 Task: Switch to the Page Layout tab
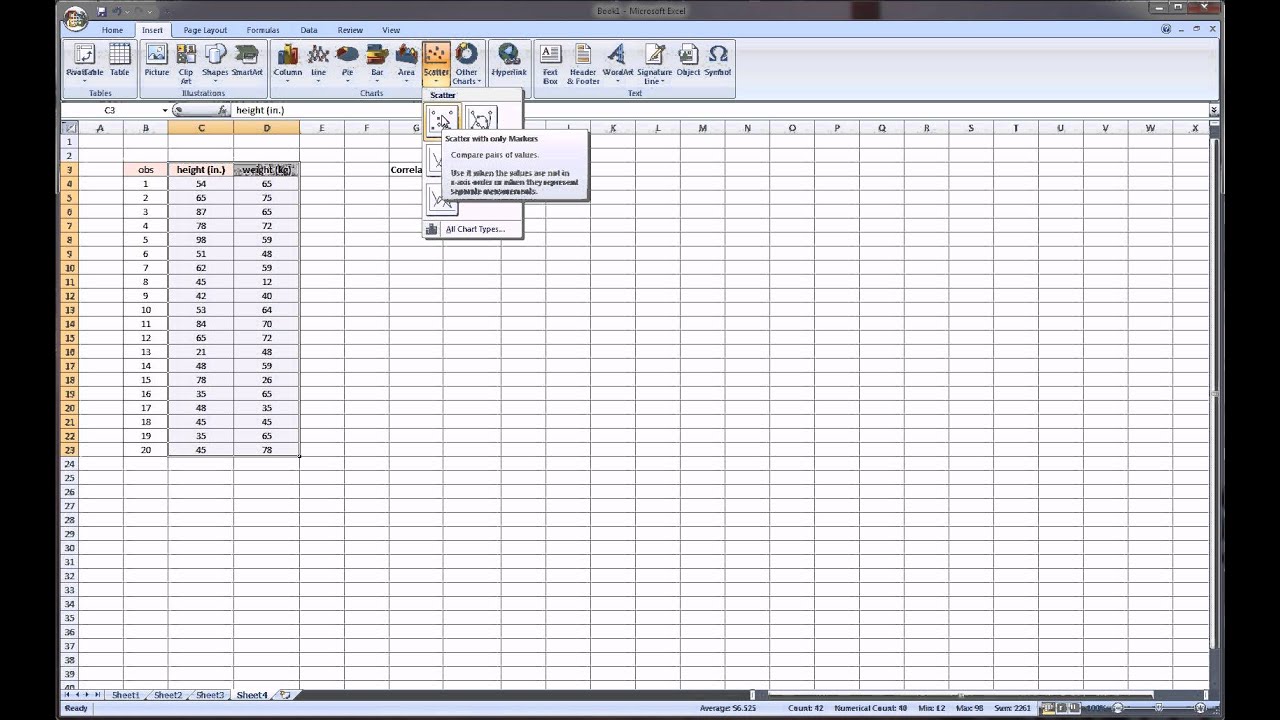(x=205, y=30)
